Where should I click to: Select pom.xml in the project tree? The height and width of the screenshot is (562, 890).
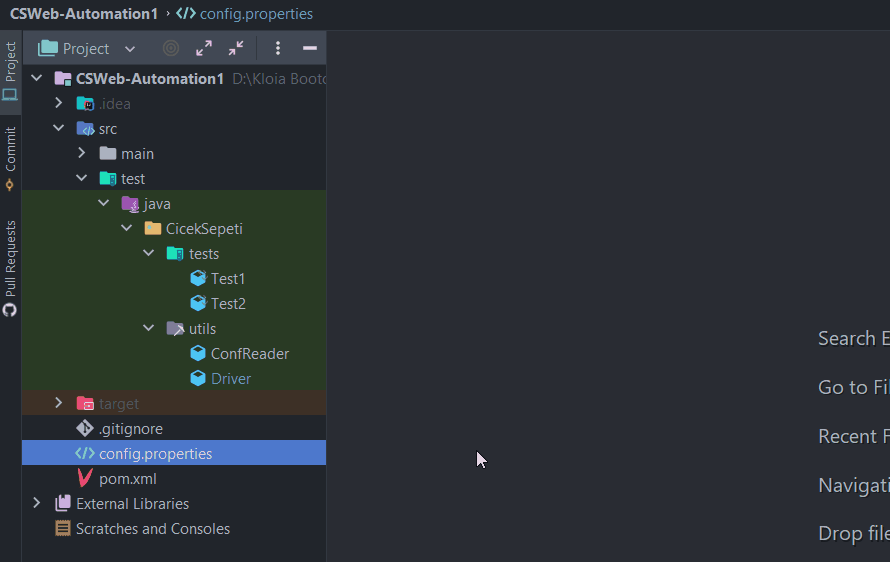128,479
